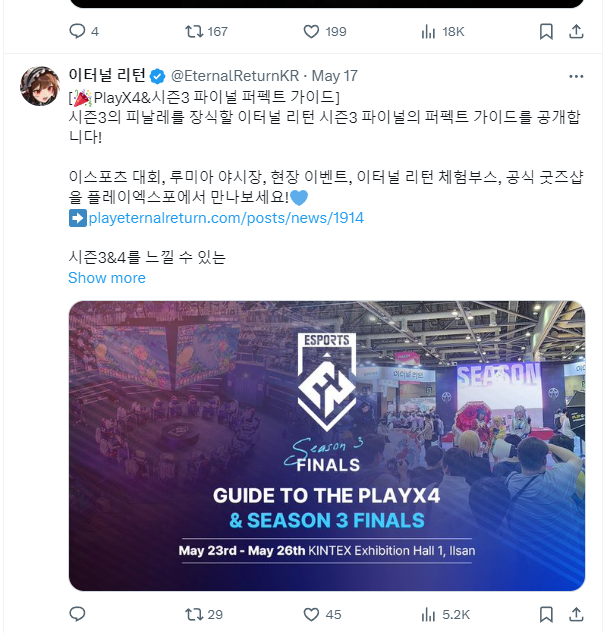This screenshot has height=633, width=609.
Task: Open the 이터널 리턴 display name
Action: (107, 75)
